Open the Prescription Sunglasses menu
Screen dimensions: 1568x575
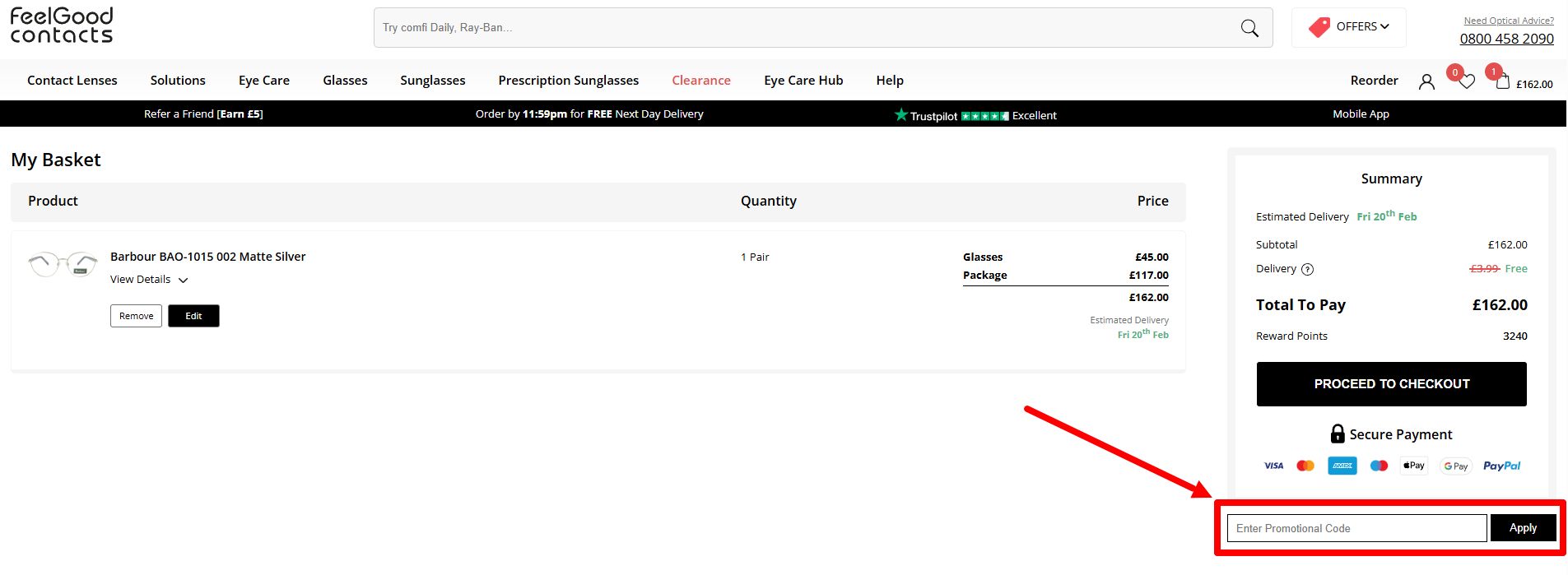pyautogui.click(x=568, y=81)
